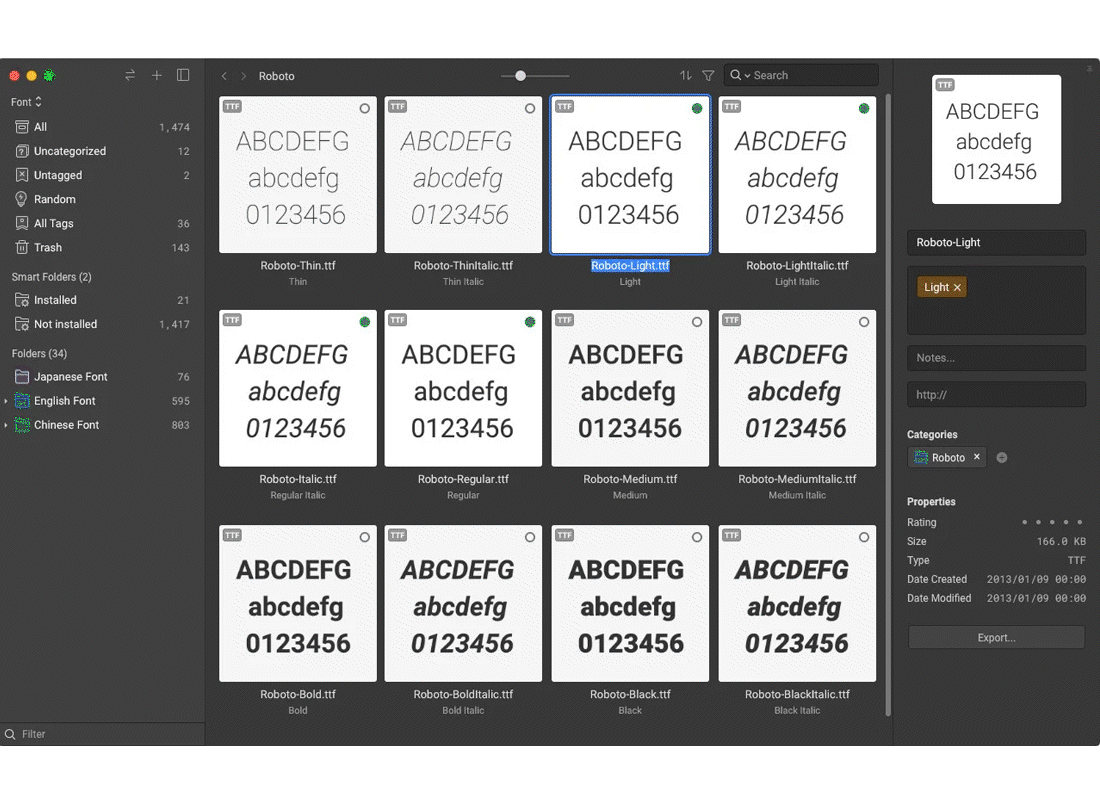The image size is (1100, 810).
Task: Expand the Chinese Font folder
Action: point(6,425)
